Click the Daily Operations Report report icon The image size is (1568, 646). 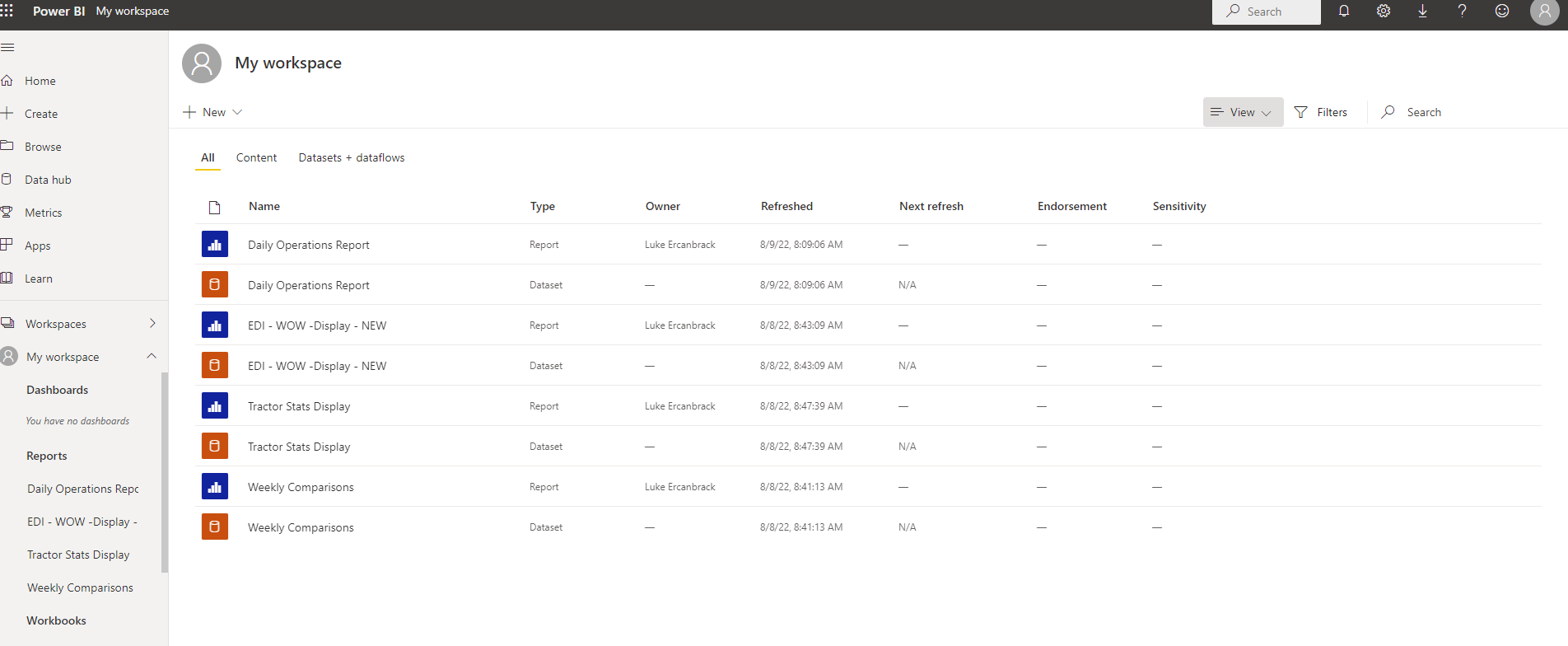(x=215, y=245)
